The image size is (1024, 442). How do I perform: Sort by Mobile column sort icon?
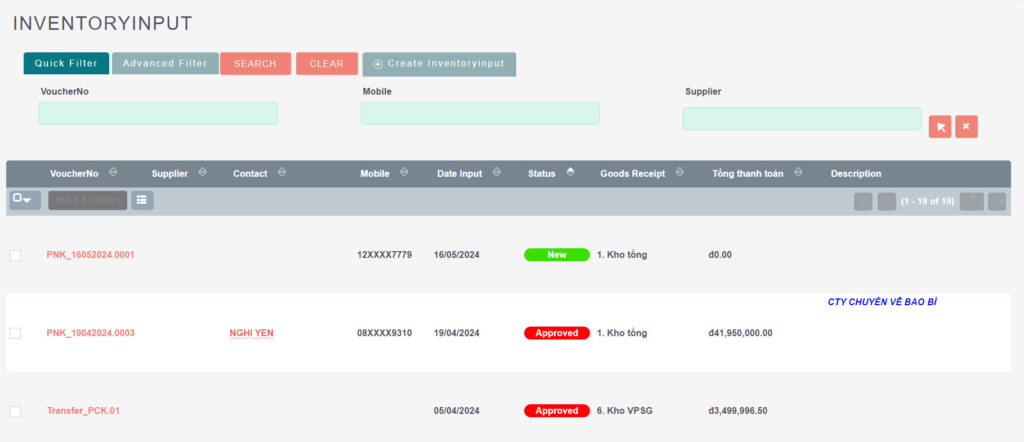point(404,172)
